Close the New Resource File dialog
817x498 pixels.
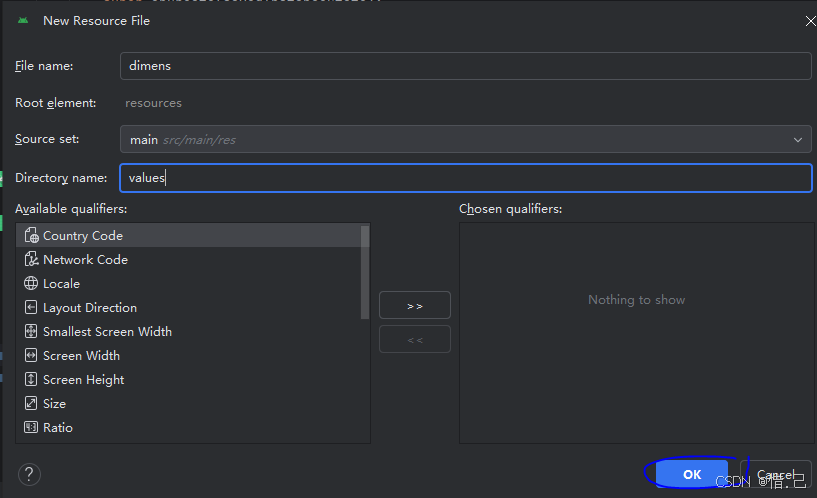click(x=810, y=21)
